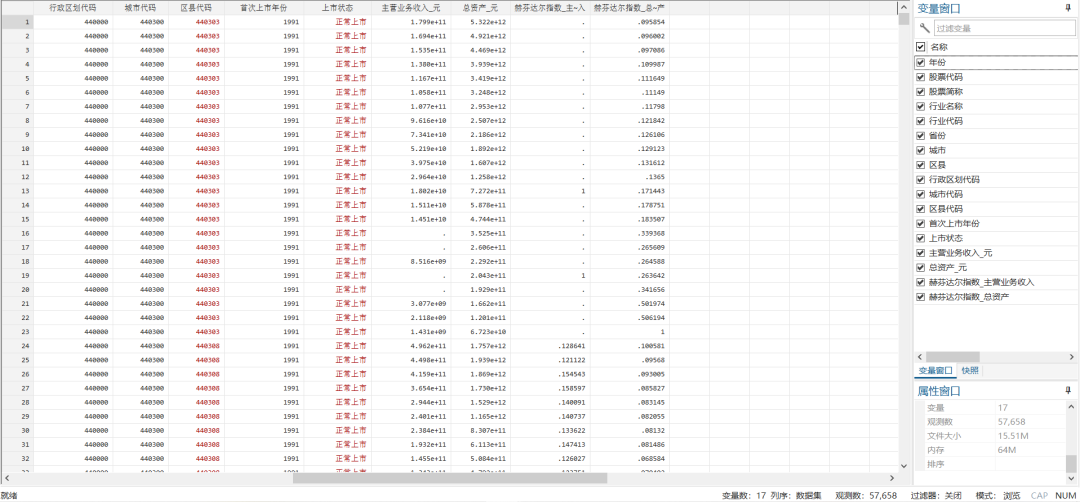Select the 区县代码 column header
Screen dimensions: 1080x502
coord(196,8)
